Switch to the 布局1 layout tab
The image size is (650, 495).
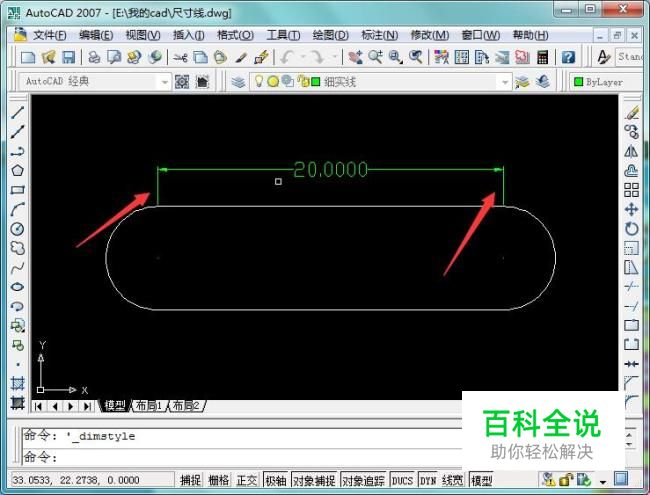(x=149, y=405)
